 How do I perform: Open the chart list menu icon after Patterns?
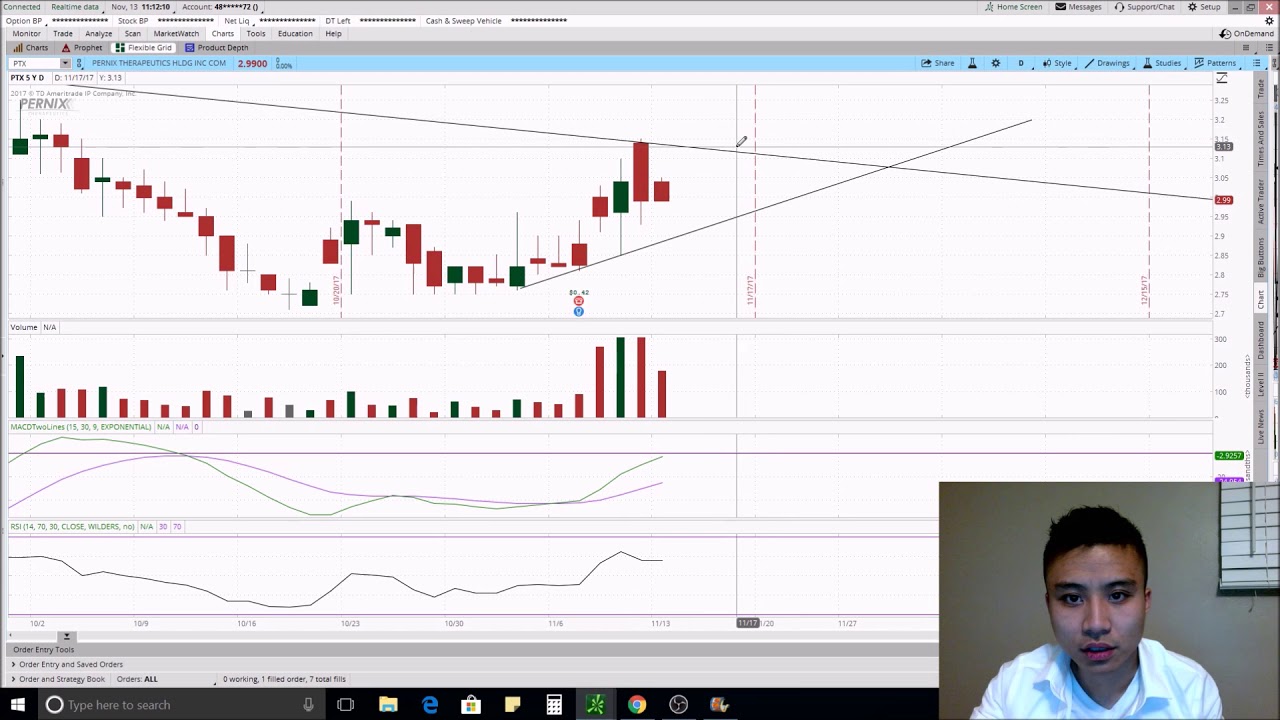(1257, 63)
